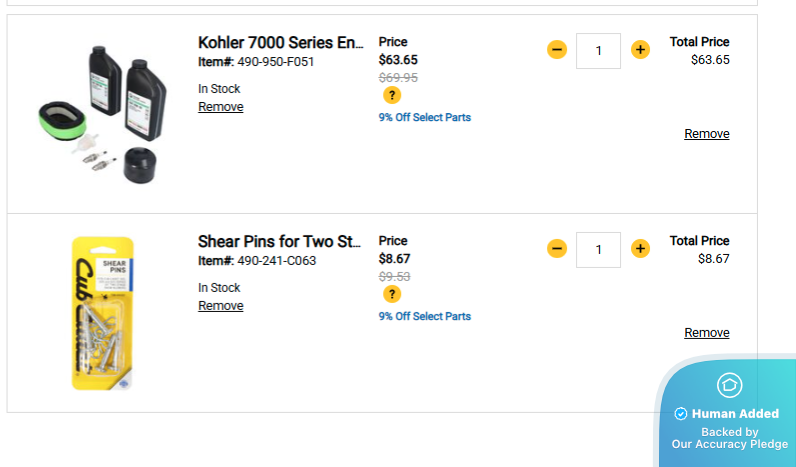
Task: Click Remove below Kohler total price
Action: pos(706,134)
